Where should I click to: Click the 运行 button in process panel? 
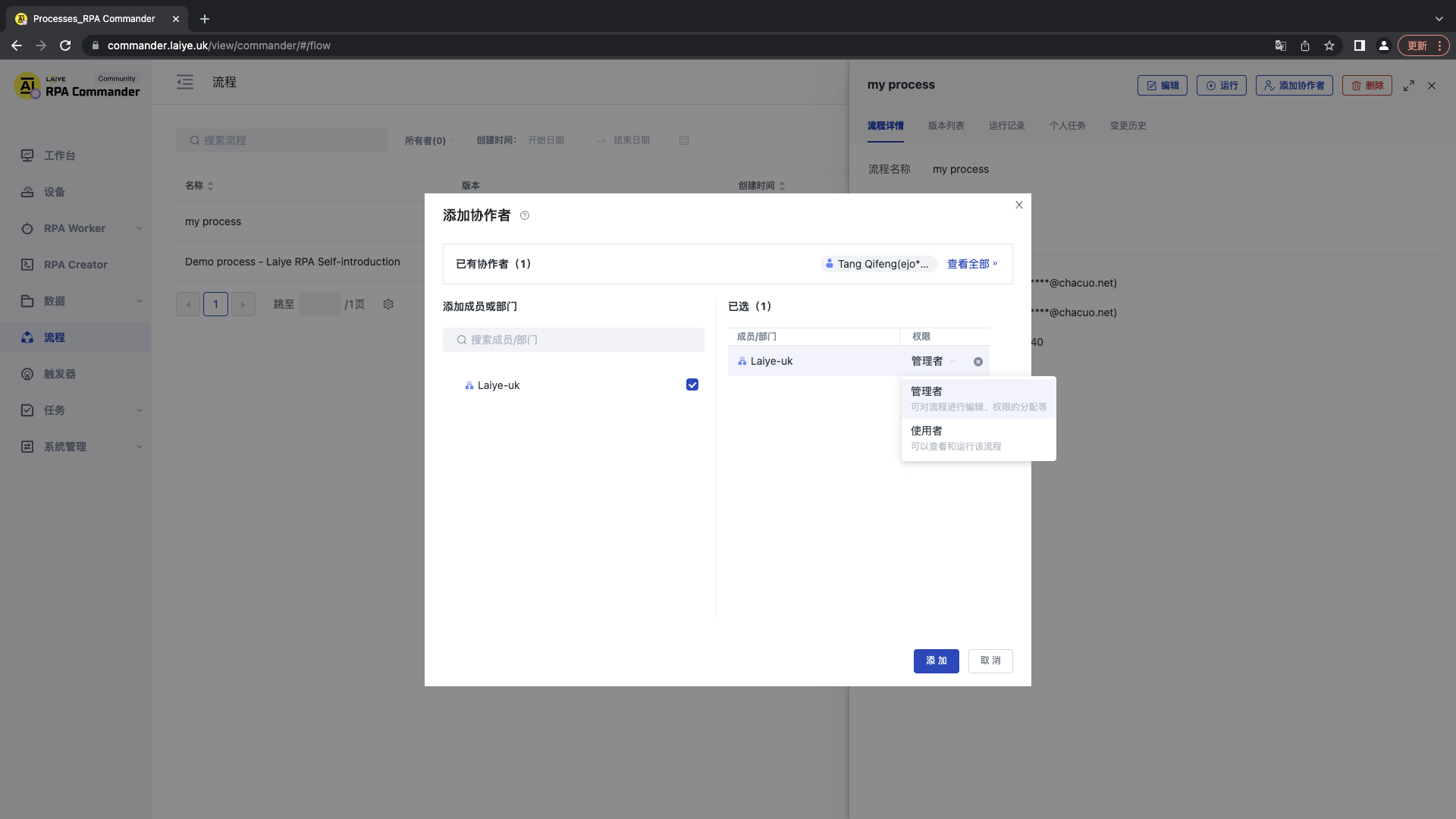(x=1221, y=86)
